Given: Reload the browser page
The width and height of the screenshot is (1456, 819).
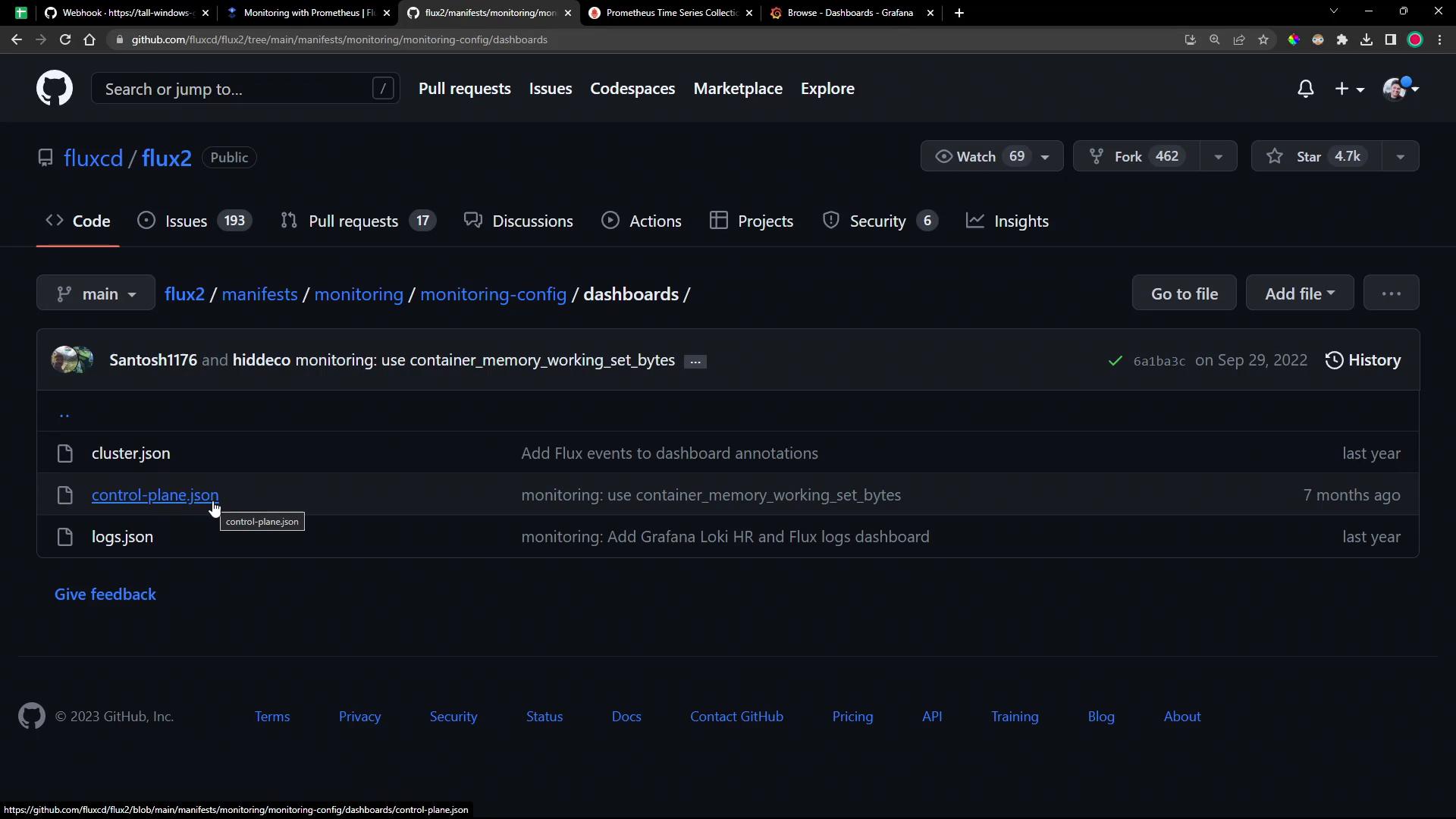Looking at the screenshot, I should [65, 39].
